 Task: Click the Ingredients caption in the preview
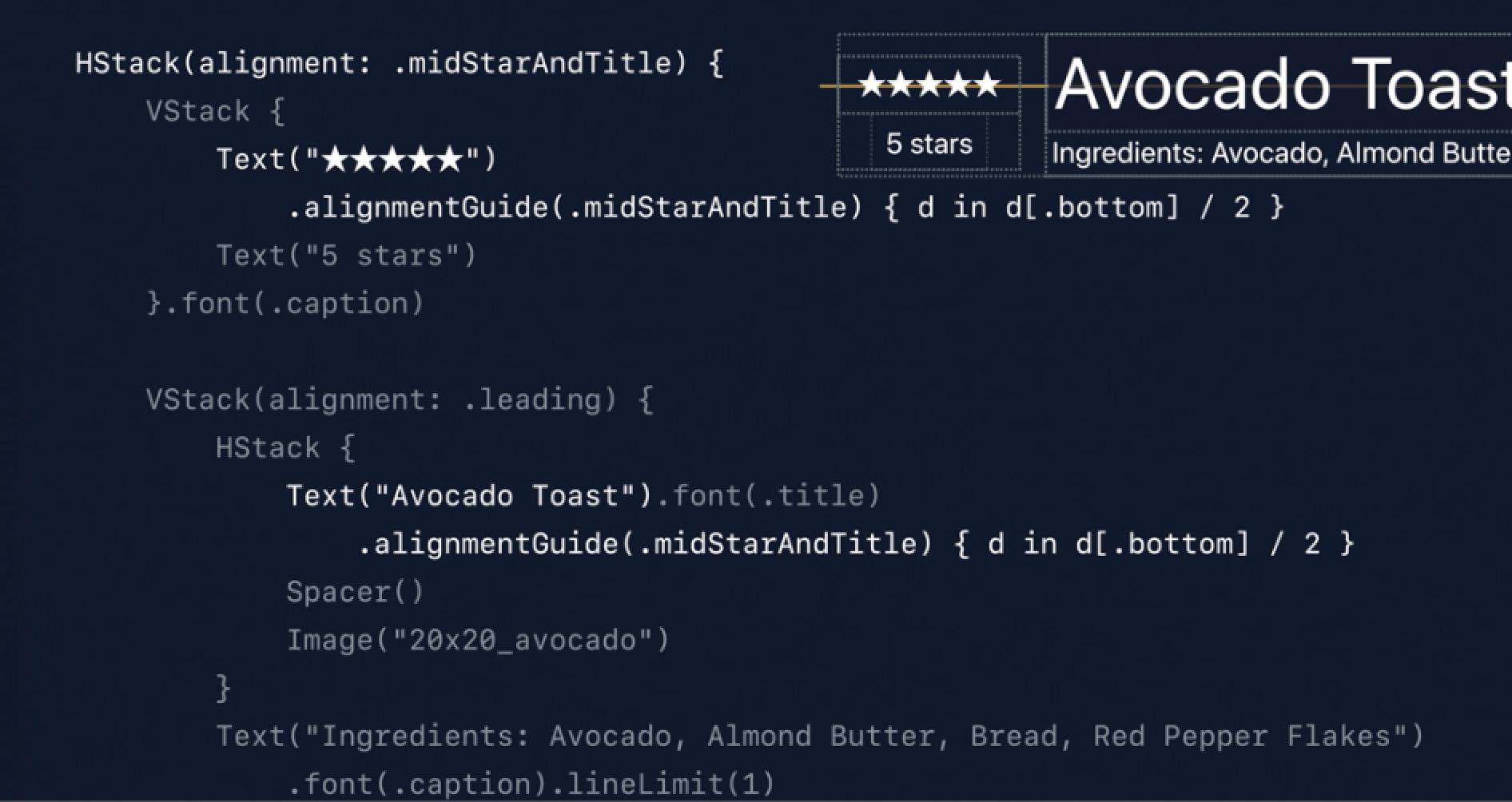click(x=1279, y=153)
